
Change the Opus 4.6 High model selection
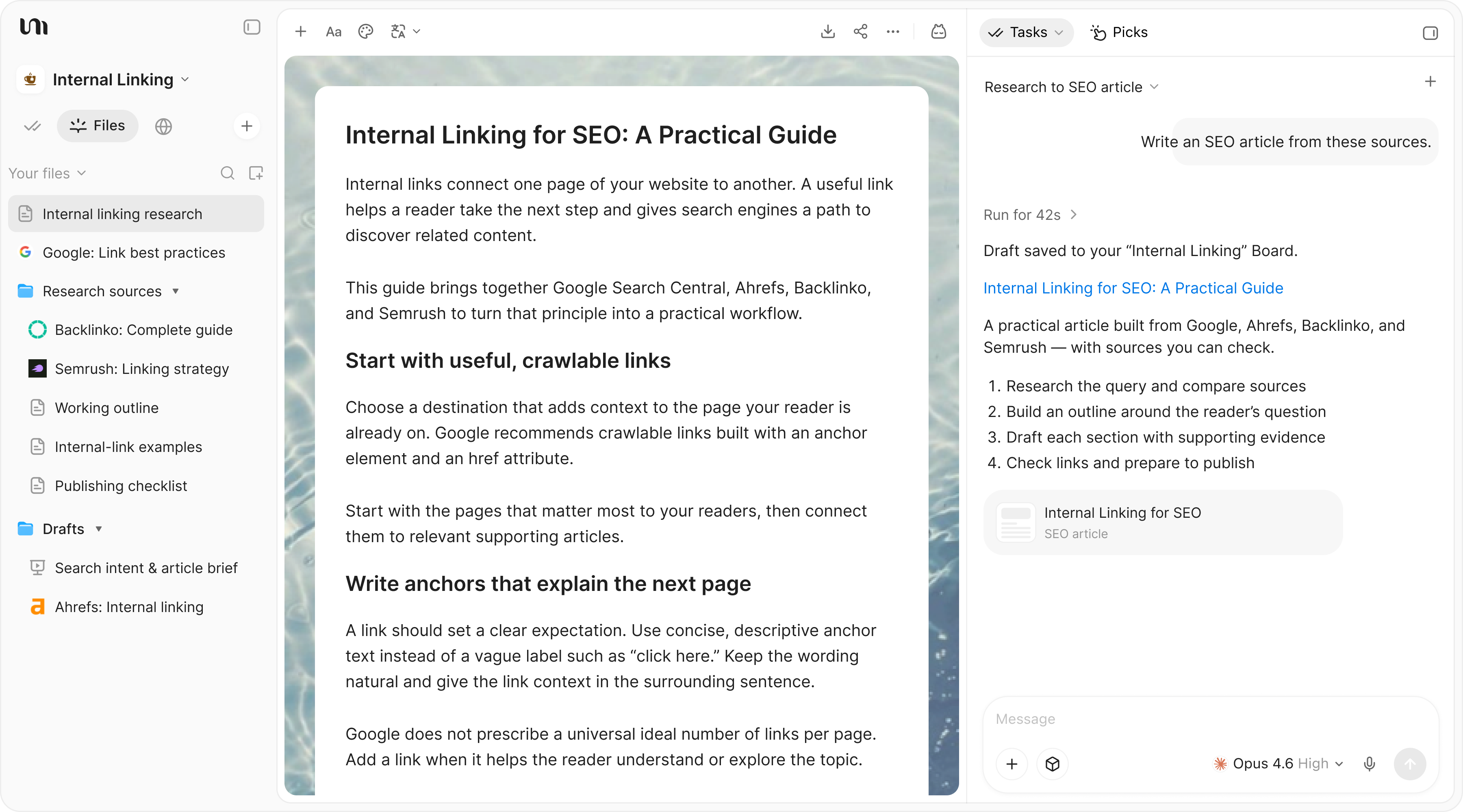coord(1278,764)
